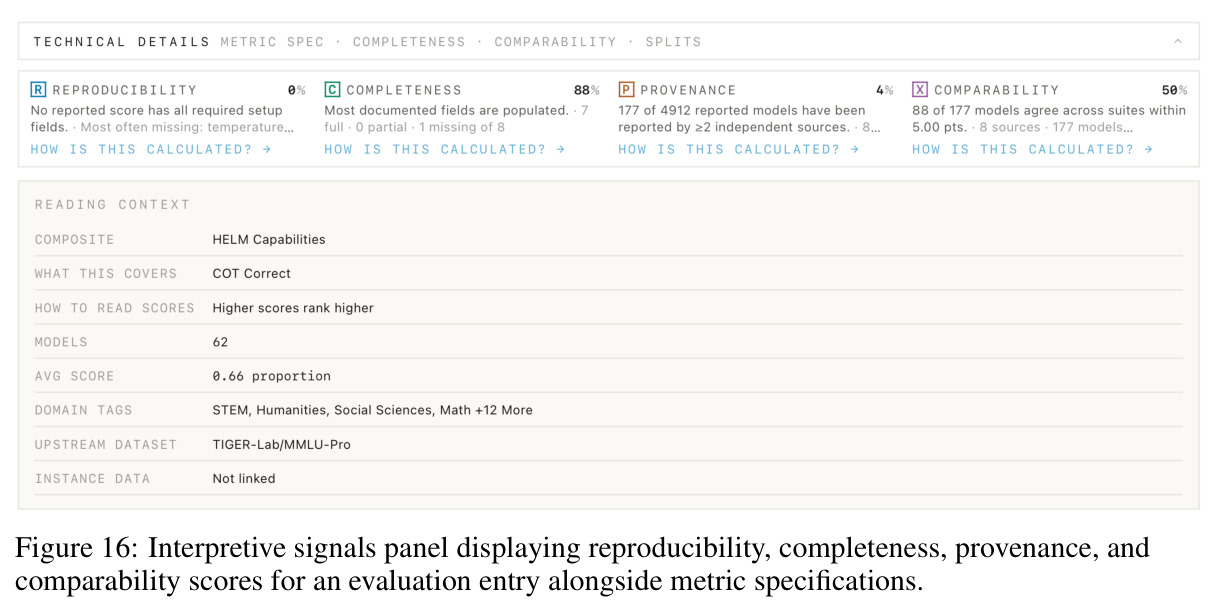Open Comparability "How is this calculated?" link
Screen dimensions: 1217x612
1033,149
